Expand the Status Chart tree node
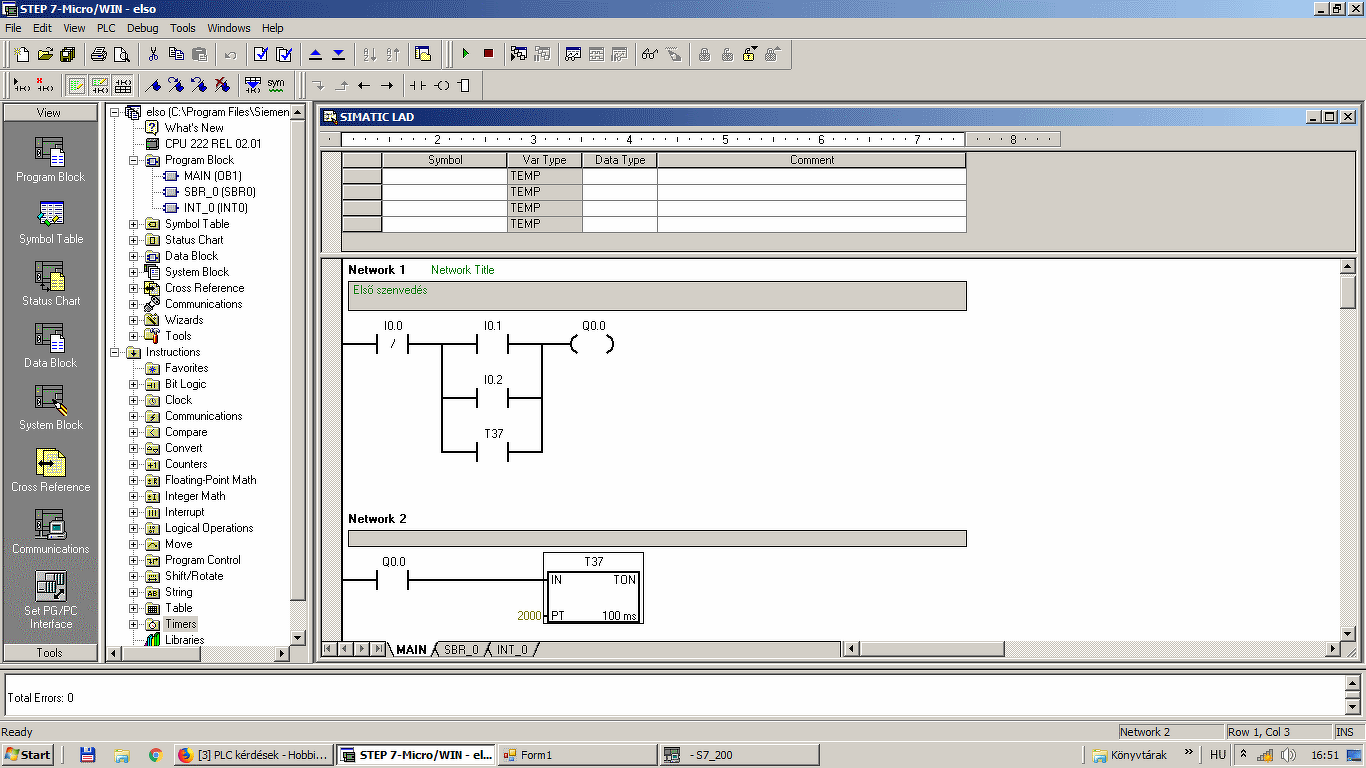The image size is (1366, 768). pyautogui.click(x=134, y=240)
